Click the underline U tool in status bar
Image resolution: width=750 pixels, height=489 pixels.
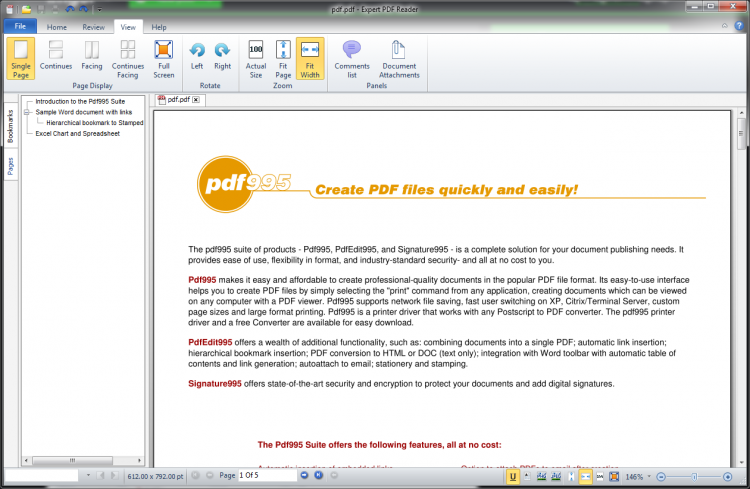tap(513, 477)
